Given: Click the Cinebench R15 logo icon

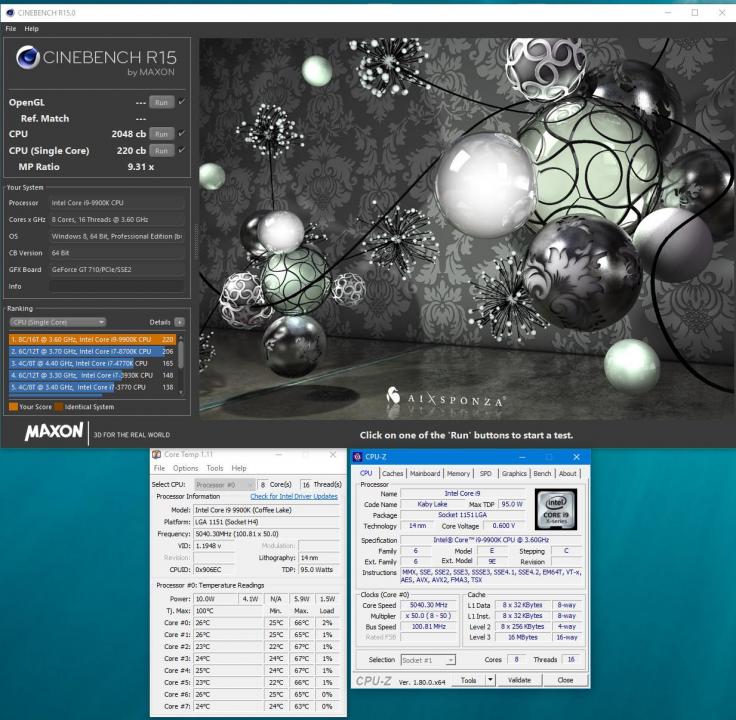Looking at the screenshot, I should (28, 57).
